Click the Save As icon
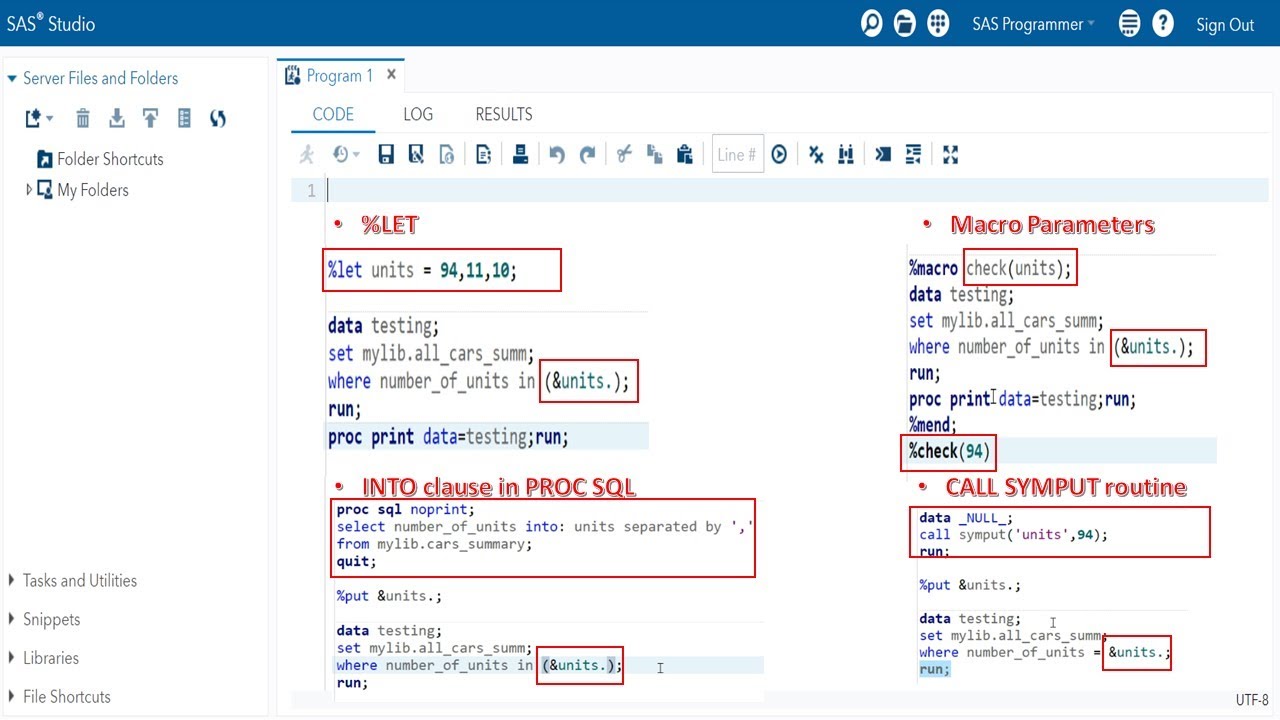1280x720 pixels. (x=416, y=154)
